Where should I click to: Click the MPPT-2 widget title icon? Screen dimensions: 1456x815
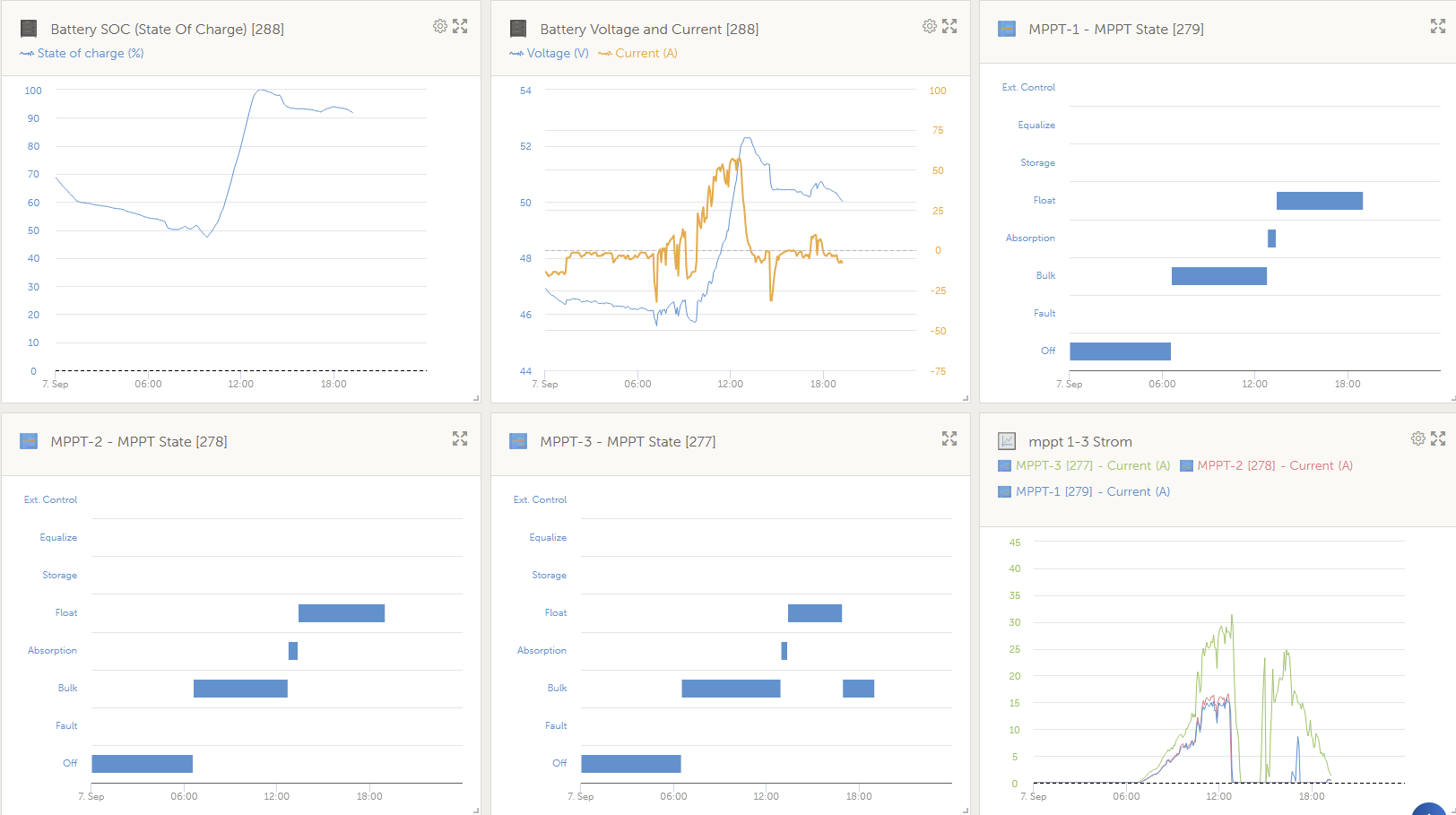click(29, 441)
